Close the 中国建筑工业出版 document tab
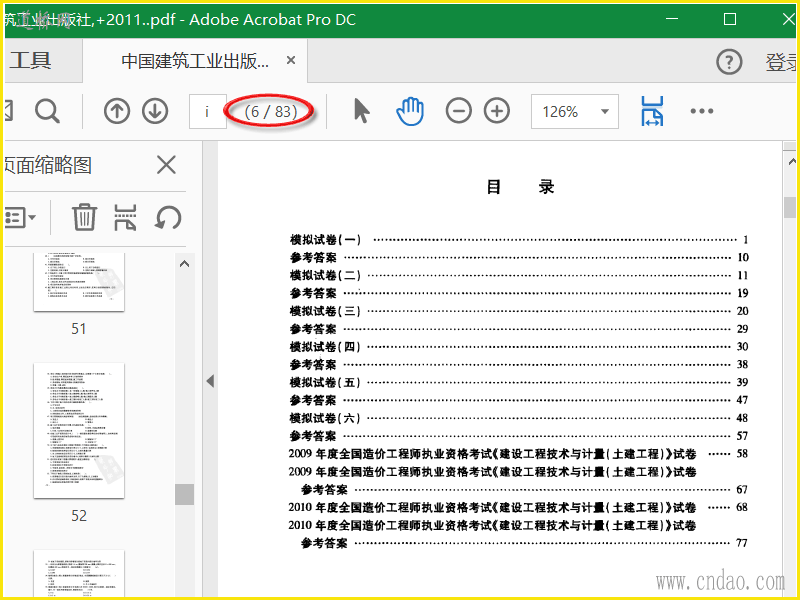Viewport: 800px width, 600px height. (x=291, y=60)
